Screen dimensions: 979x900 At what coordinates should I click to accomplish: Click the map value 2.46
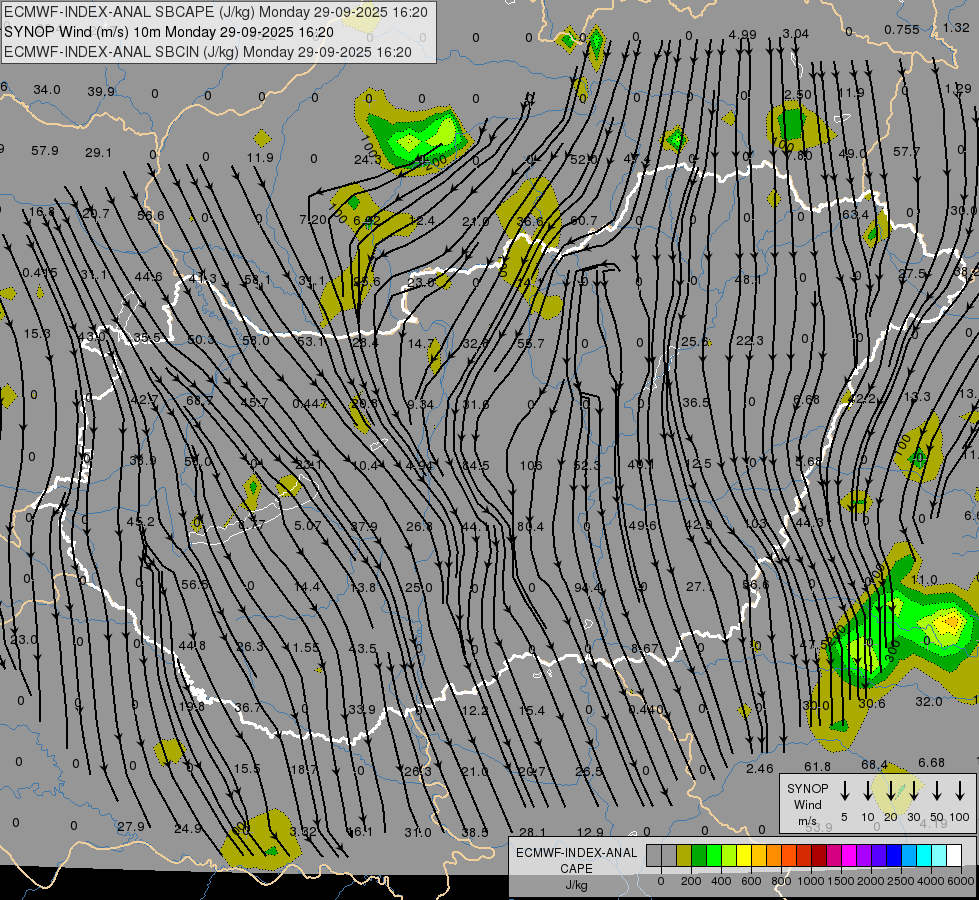pyautogui.click(x=759, y=768)
